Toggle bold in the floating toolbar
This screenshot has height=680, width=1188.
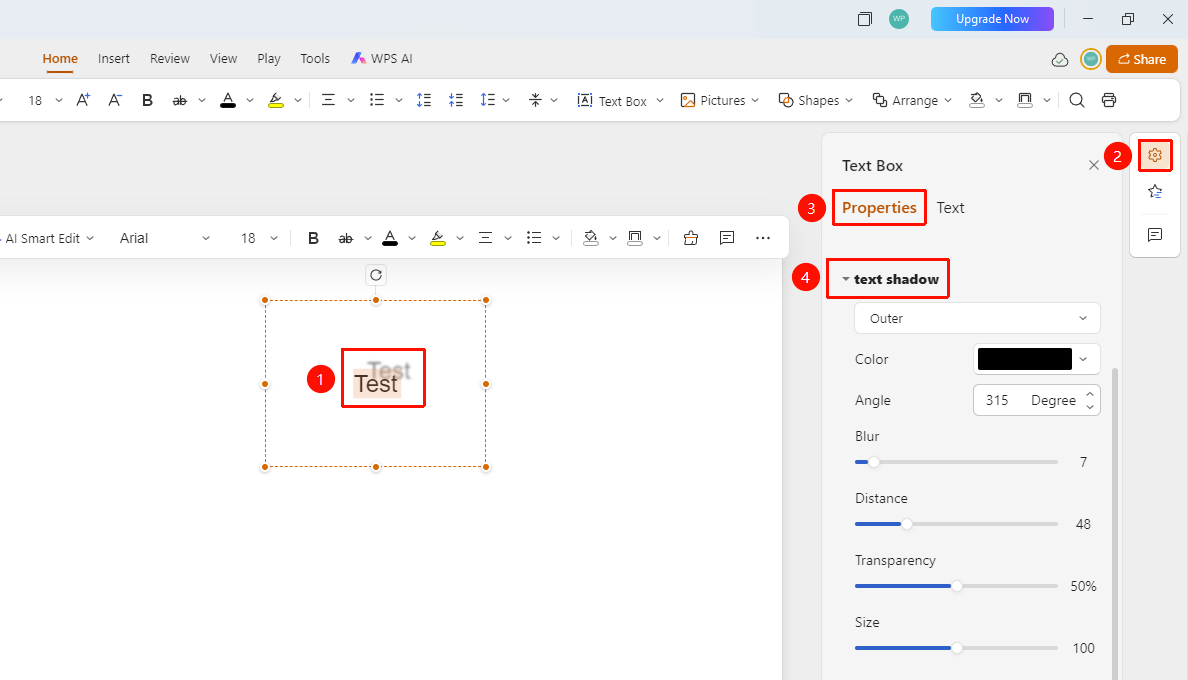pos(313,238)
